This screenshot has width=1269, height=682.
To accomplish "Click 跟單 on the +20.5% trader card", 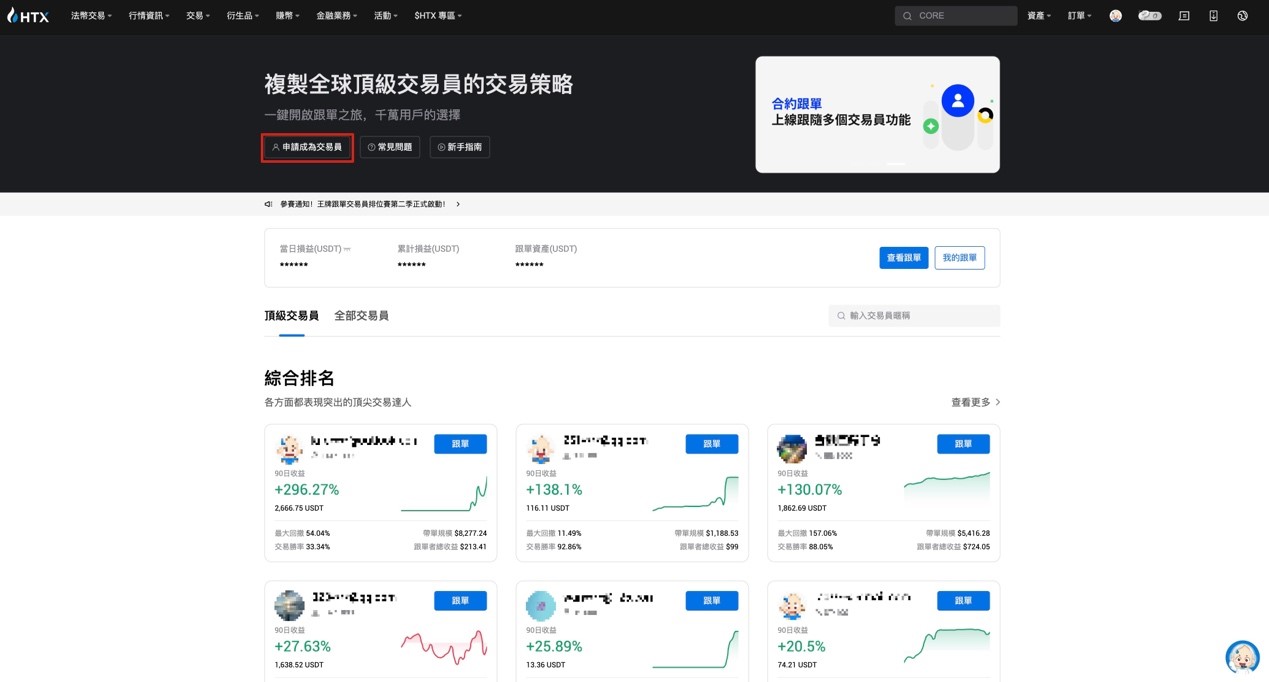I will (963, 601).
